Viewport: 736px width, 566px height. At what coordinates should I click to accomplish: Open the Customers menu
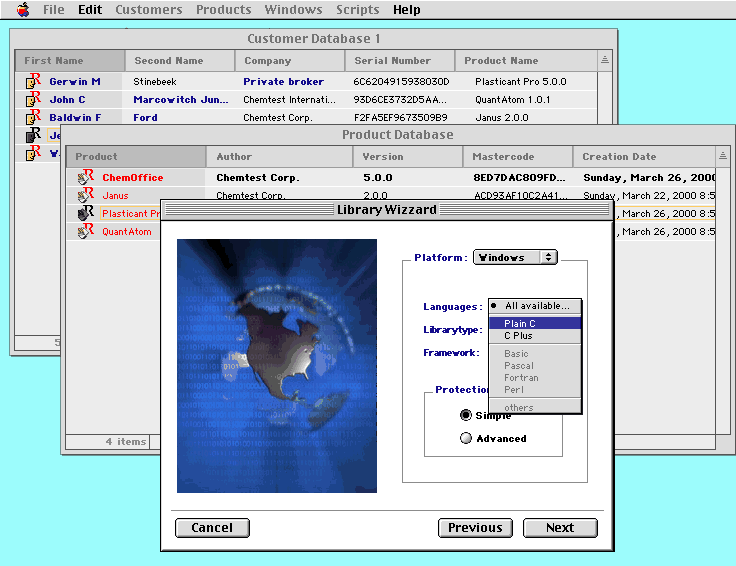[149, 10]
